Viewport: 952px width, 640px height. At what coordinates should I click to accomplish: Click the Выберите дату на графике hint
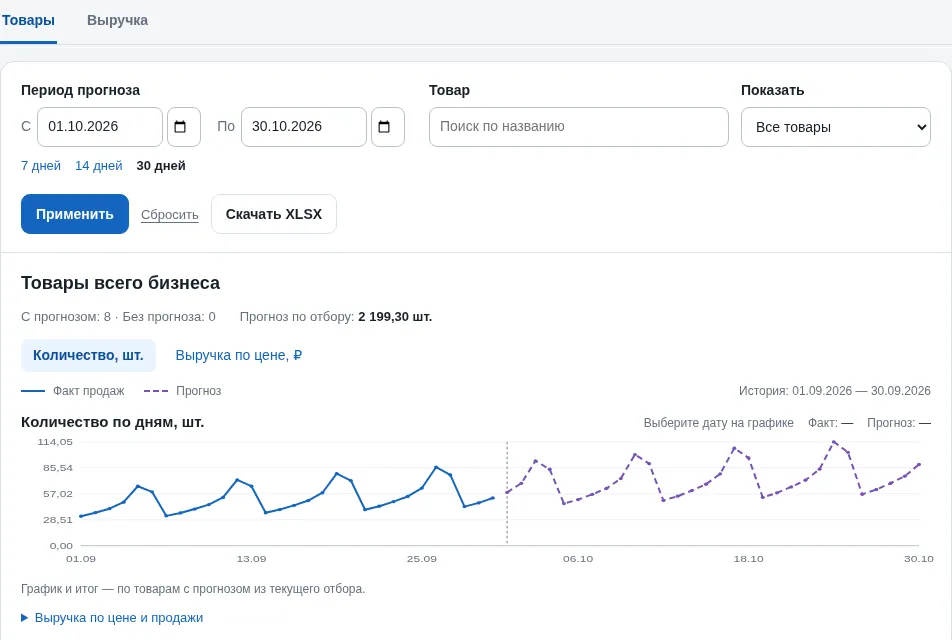coord(718,423)
